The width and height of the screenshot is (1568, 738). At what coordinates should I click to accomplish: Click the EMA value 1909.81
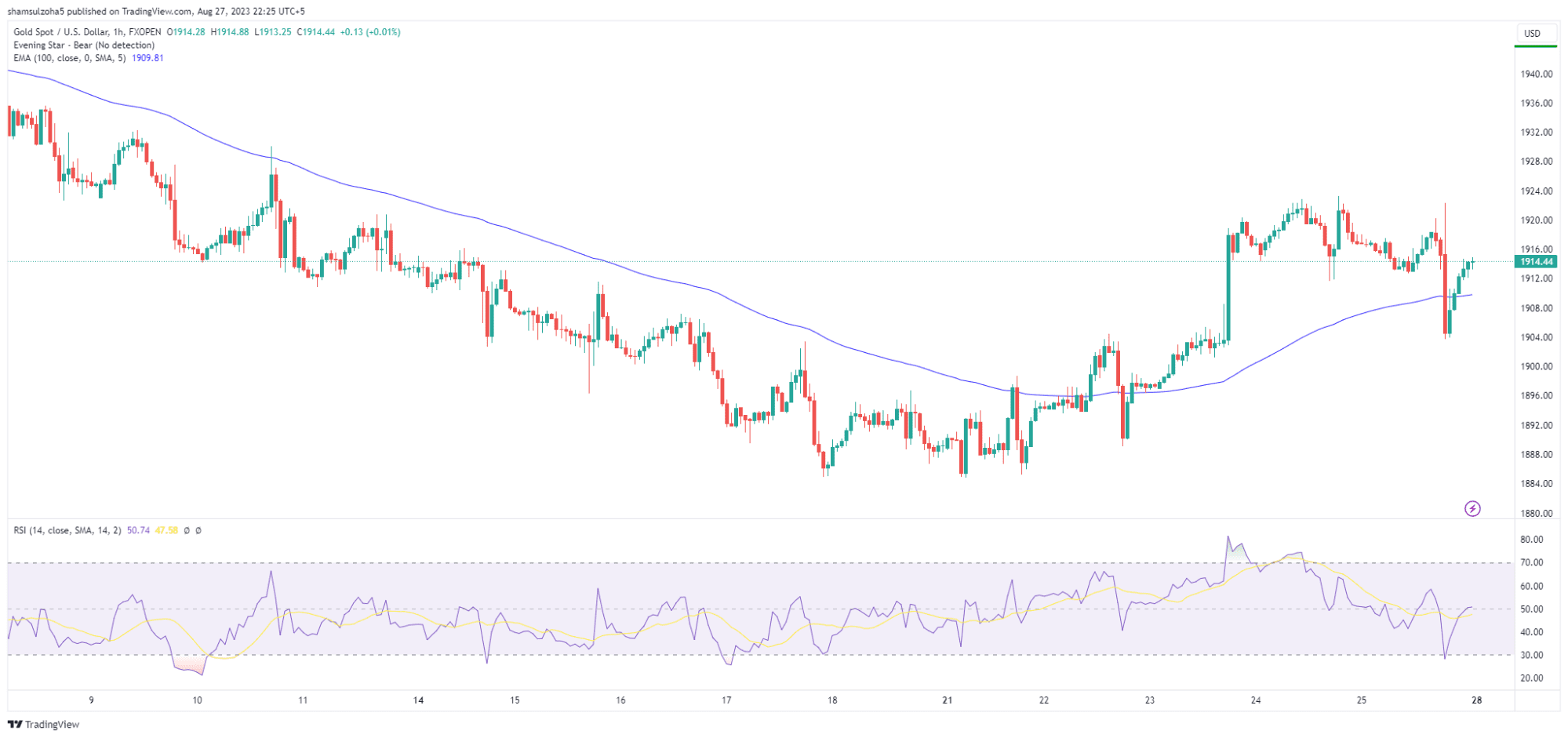(x=147, y=58)
